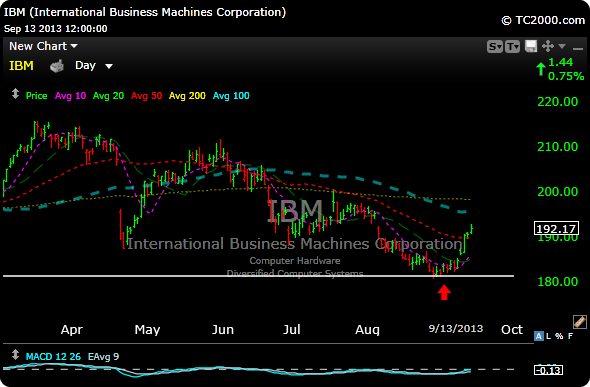
Task: Click the hand pointer icon next to IBM
Action: (x=57, y=66)
